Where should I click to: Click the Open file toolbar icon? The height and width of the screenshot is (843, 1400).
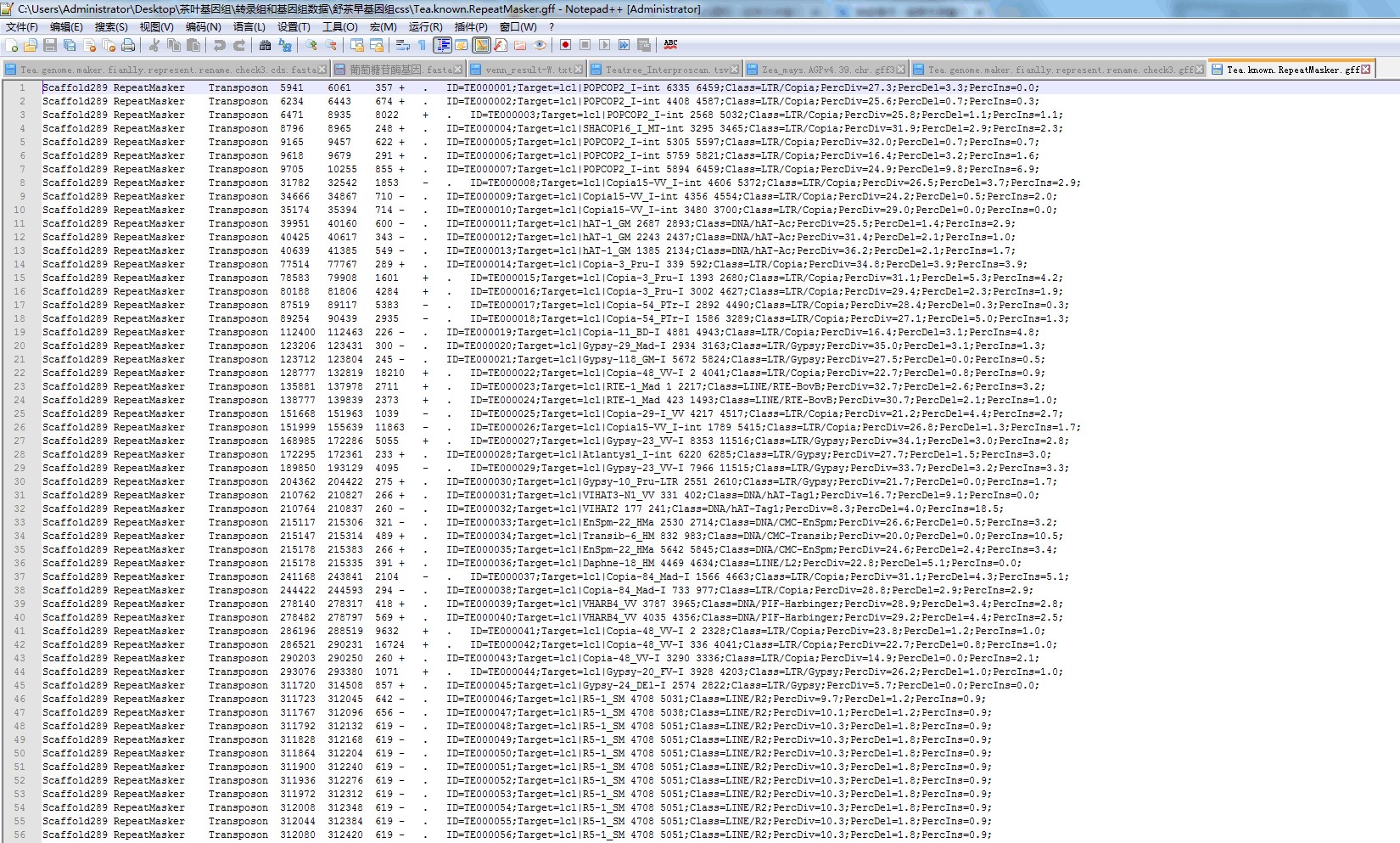[31, 45]
